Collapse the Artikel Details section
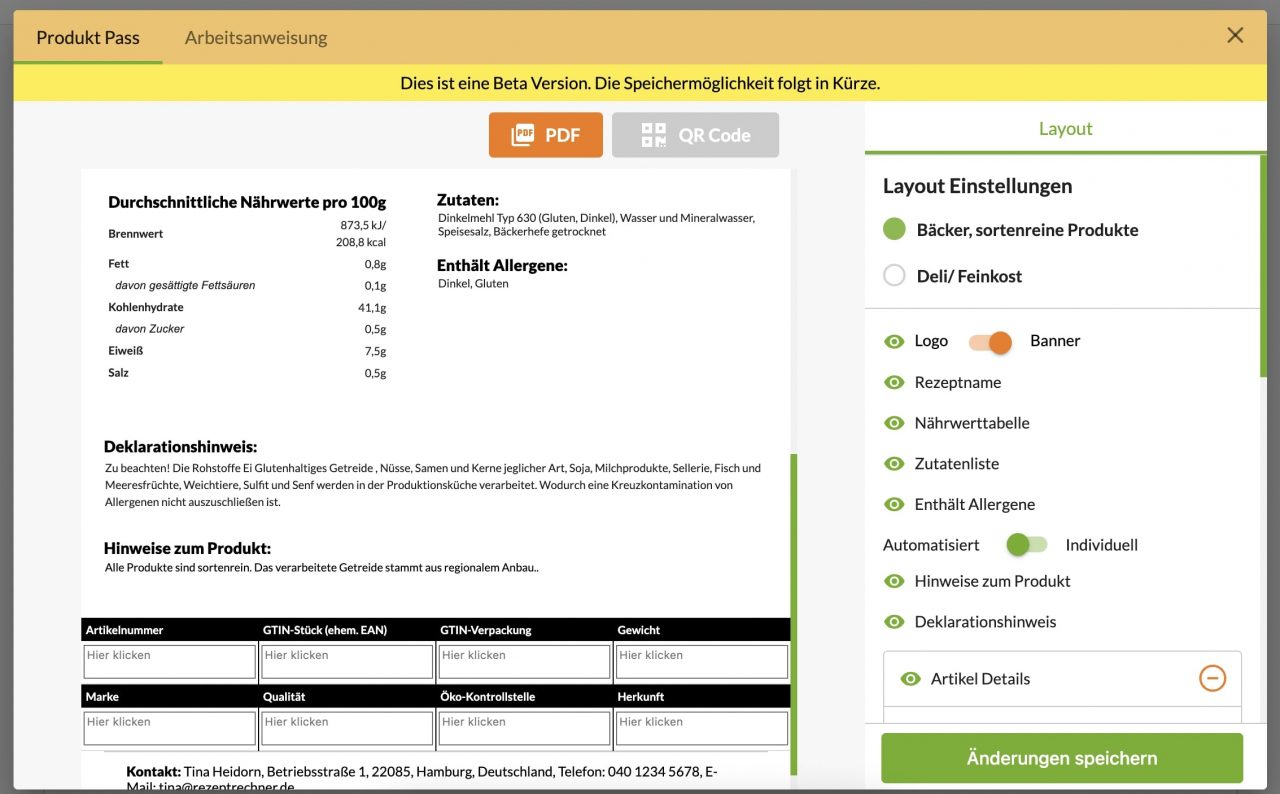Image resolution: width=1280 pixels, height=794 pixels. point(1212,678)
